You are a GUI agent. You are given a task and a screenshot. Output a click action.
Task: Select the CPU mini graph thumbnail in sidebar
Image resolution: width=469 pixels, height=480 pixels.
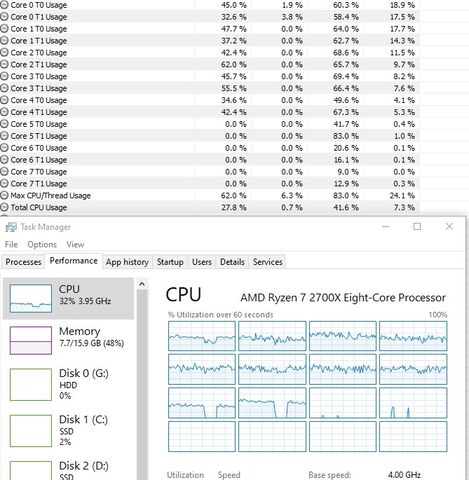click(x=31, y=298)
